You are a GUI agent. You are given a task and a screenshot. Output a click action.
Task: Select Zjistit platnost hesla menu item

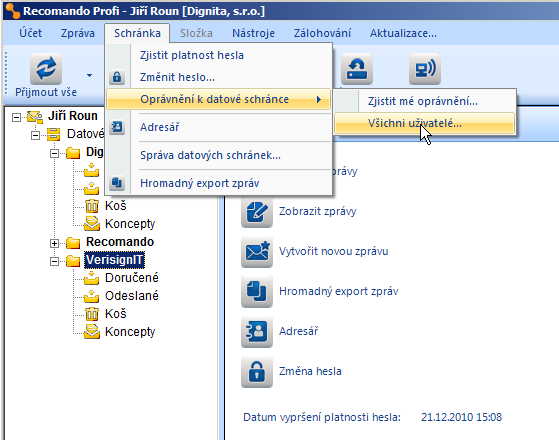[x=219, y=55]
